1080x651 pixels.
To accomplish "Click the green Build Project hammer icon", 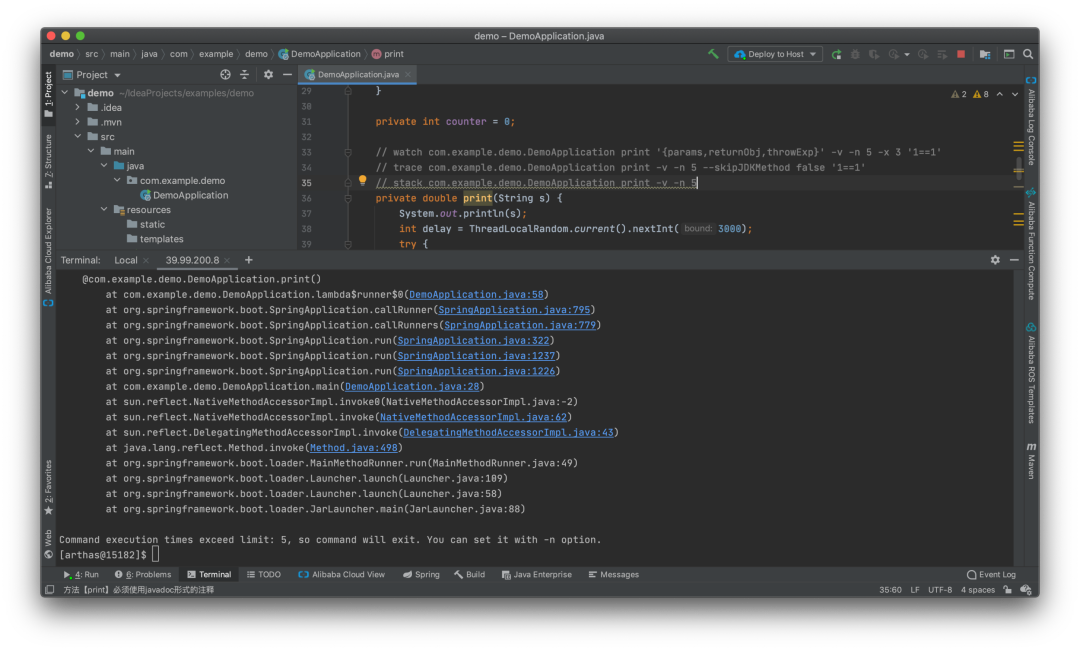I will [713, 54].
